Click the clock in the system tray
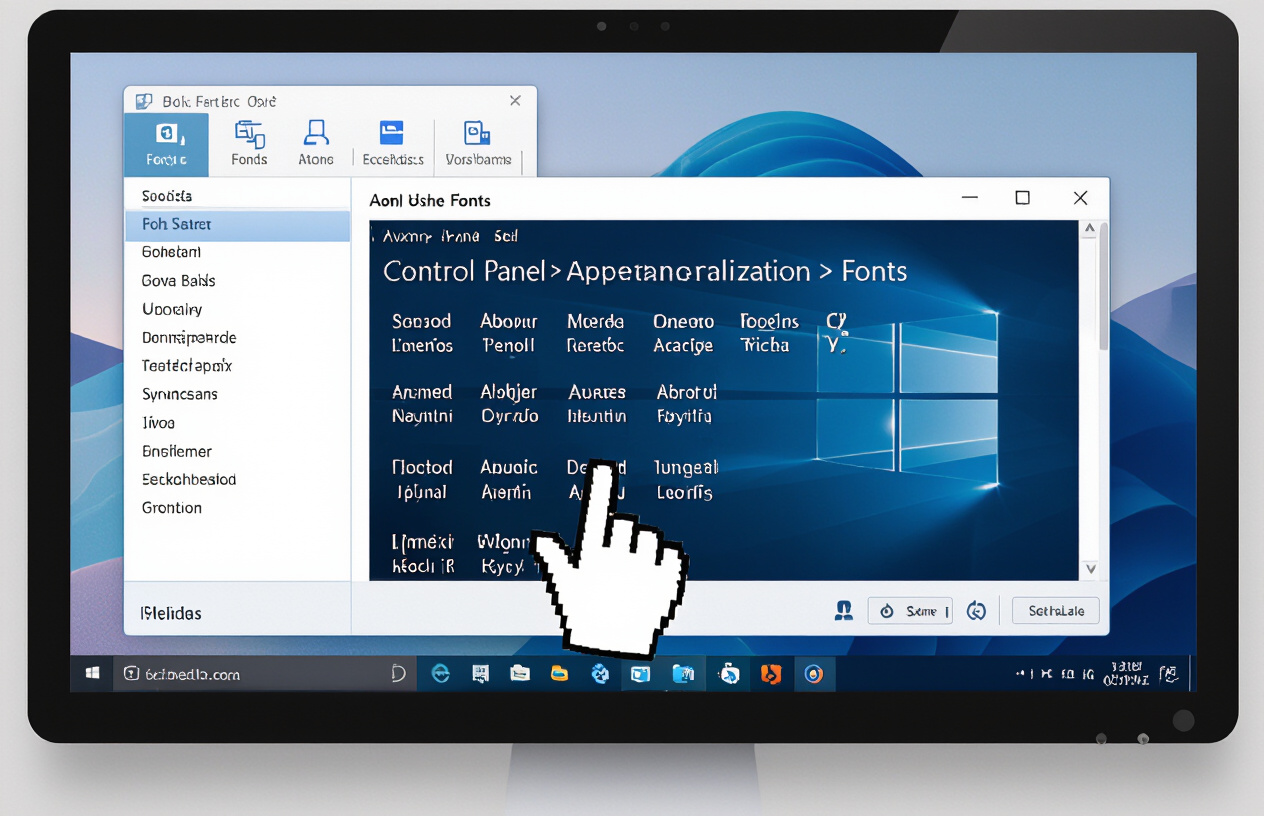This screenshot has height=816, width=1264. click(1126, 674)
